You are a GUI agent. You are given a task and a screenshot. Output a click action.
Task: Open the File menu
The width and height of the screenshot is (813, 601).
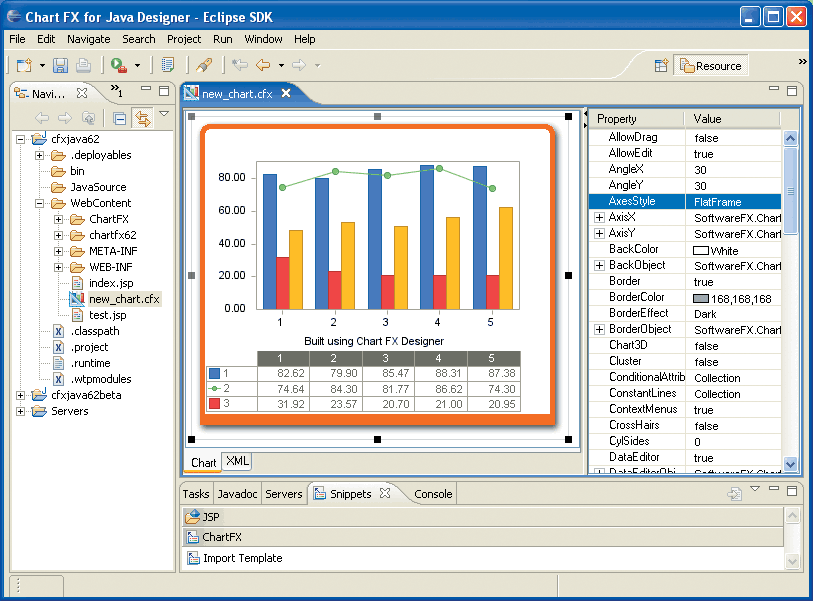click(17, 39)
